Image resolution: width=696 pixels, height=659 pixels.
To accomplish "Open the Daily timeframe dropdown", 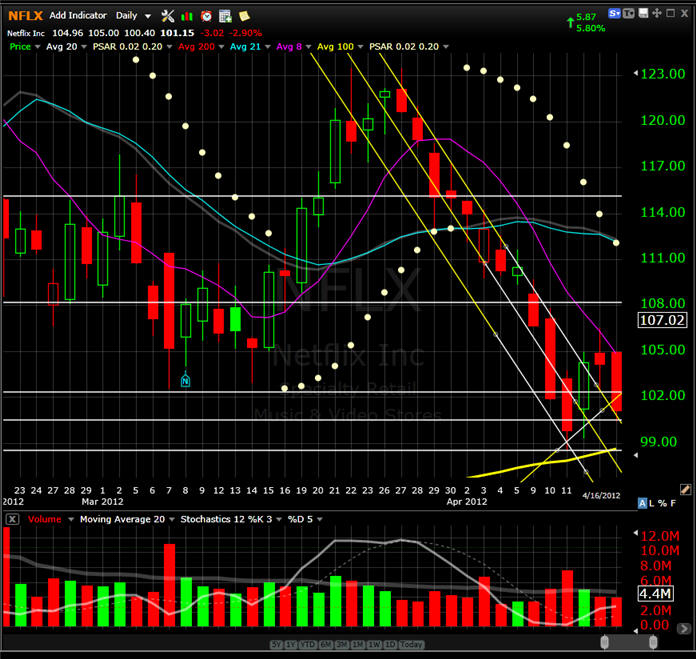I will pos(148,16).
